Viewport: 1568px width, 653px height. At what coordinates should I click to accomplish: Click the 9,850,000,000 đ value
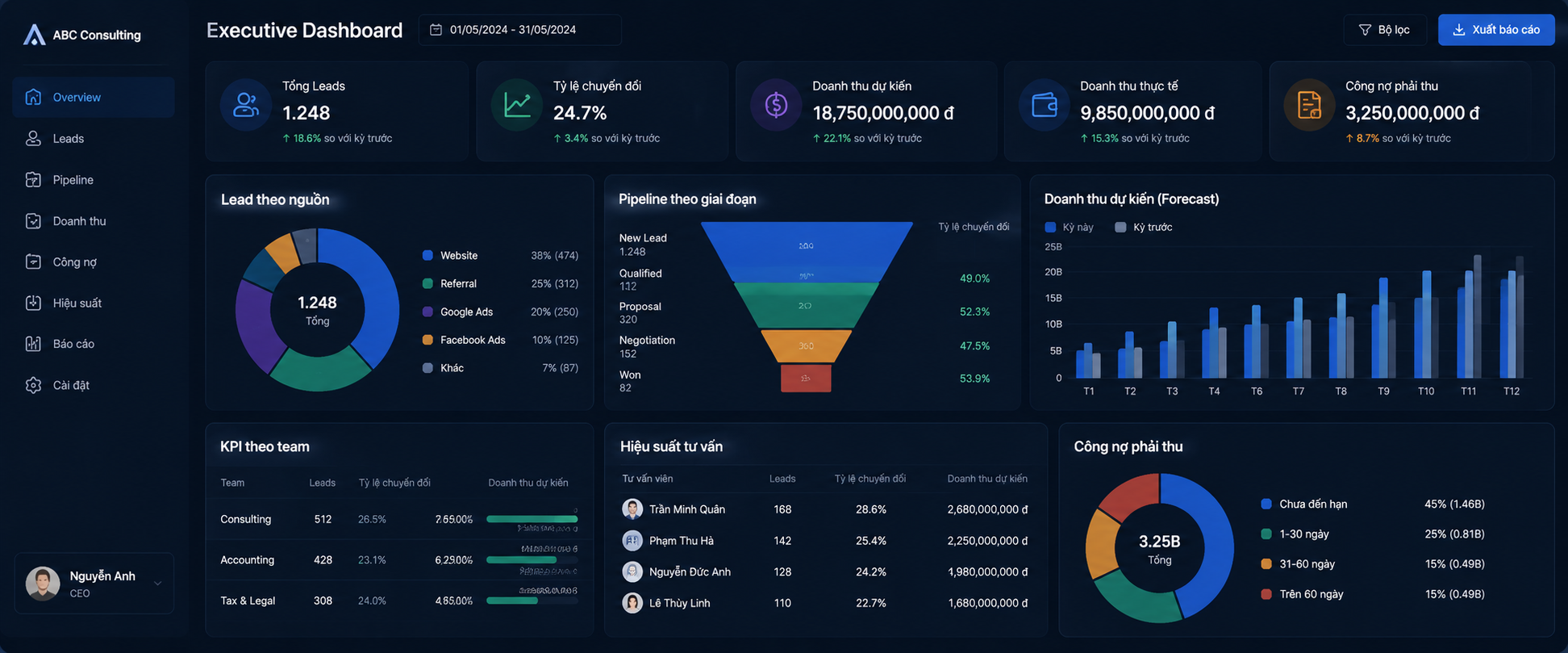pyautogui.click(x=1147, y=113)
